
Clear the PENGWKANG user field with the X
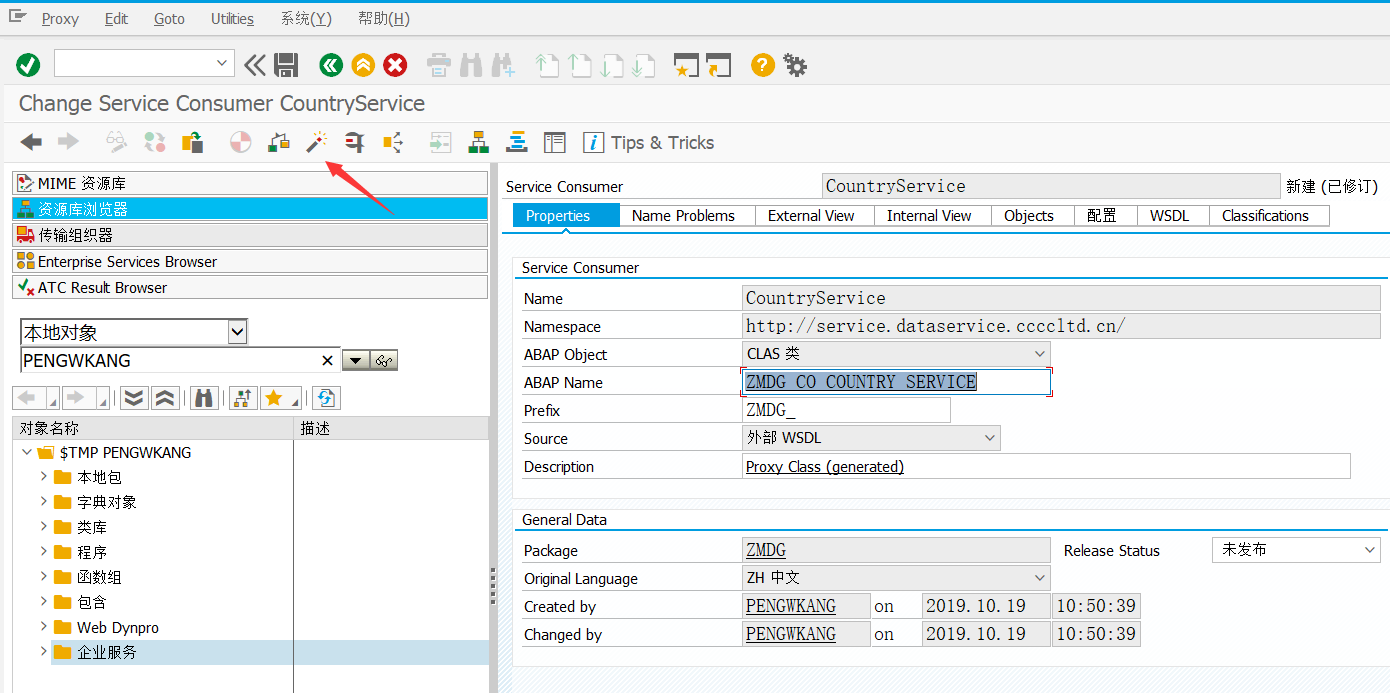[327, 360]
